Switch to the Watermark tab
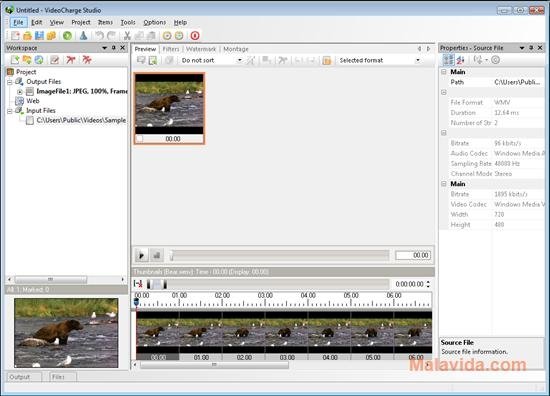This screenshot has height=396, width=550. (201, 49)
